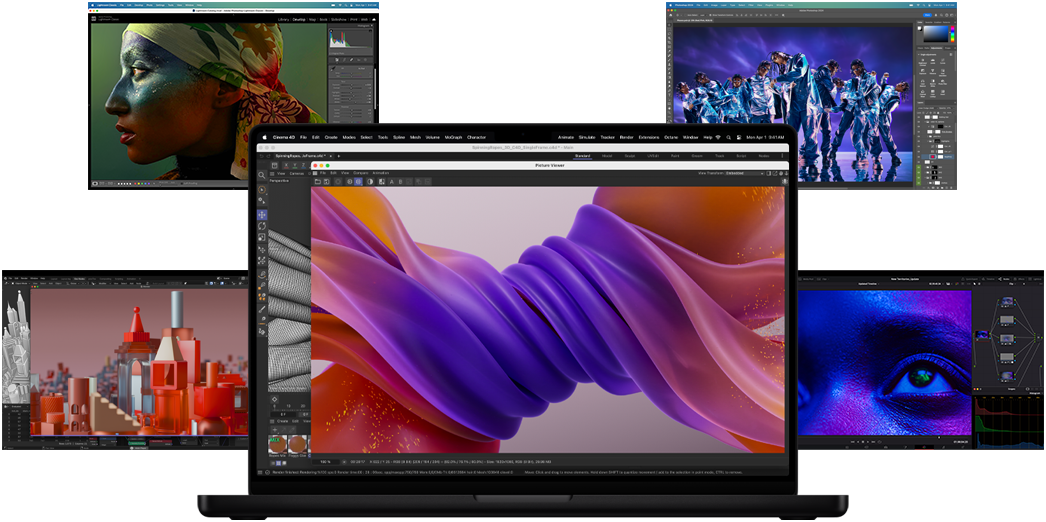Click the macOS Spotlight search icon in the menu bar
Viewport: 1046px width, 522px height.
[728, 137]
